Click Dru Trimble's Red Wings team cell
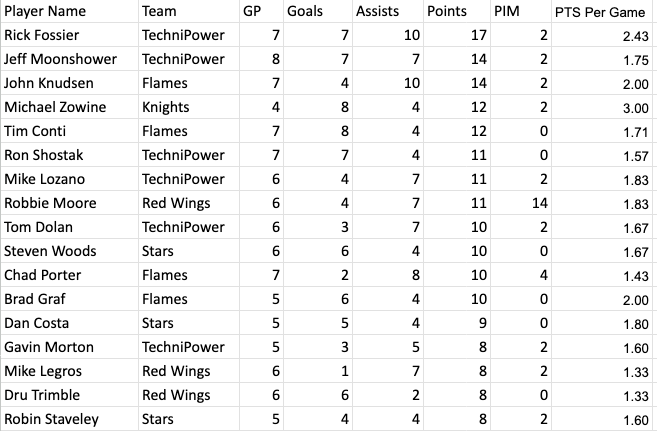 (189, 395)
